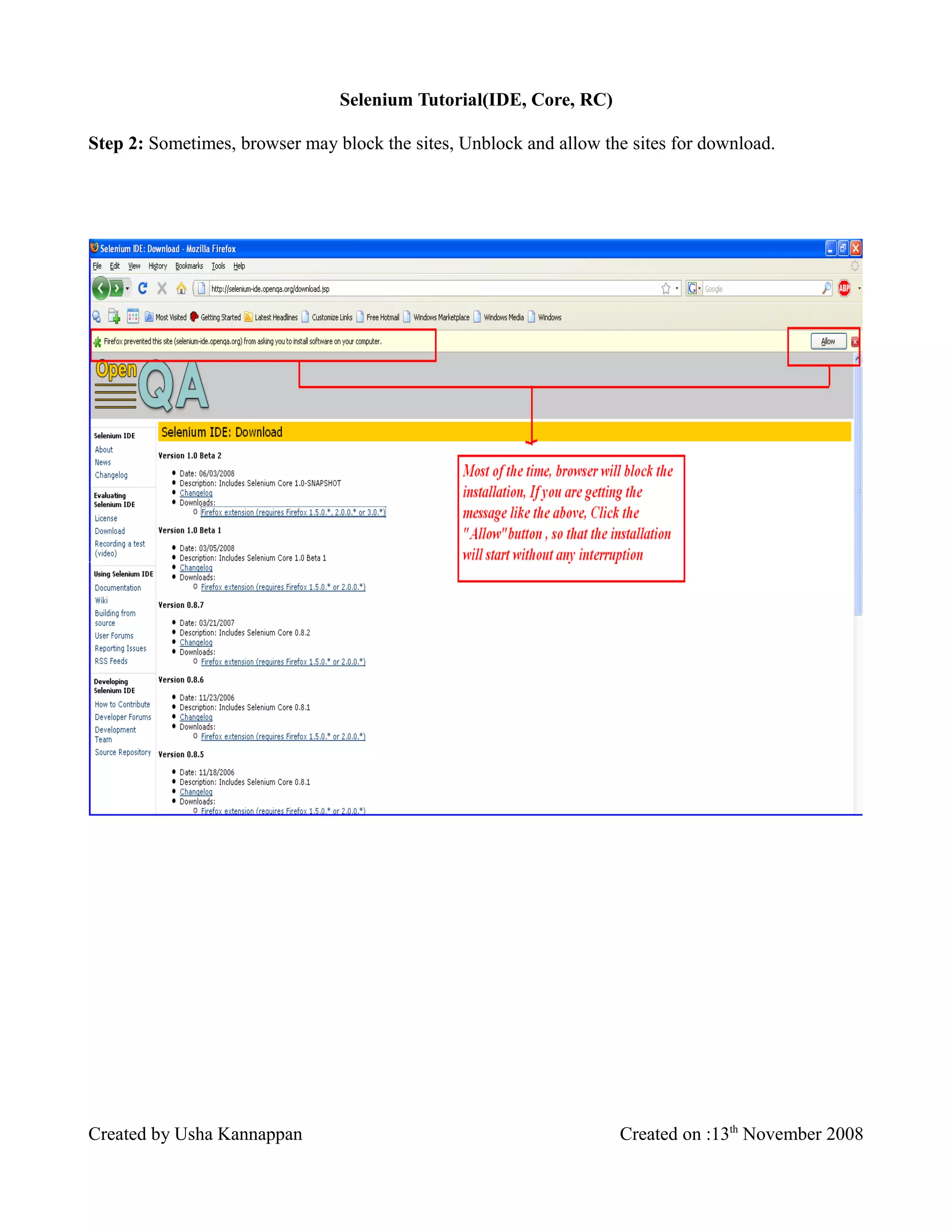Click Firefox extension link under Version 1.0 Beta 1
Viewport: 952px width, 1232px height.
point(283,587)
